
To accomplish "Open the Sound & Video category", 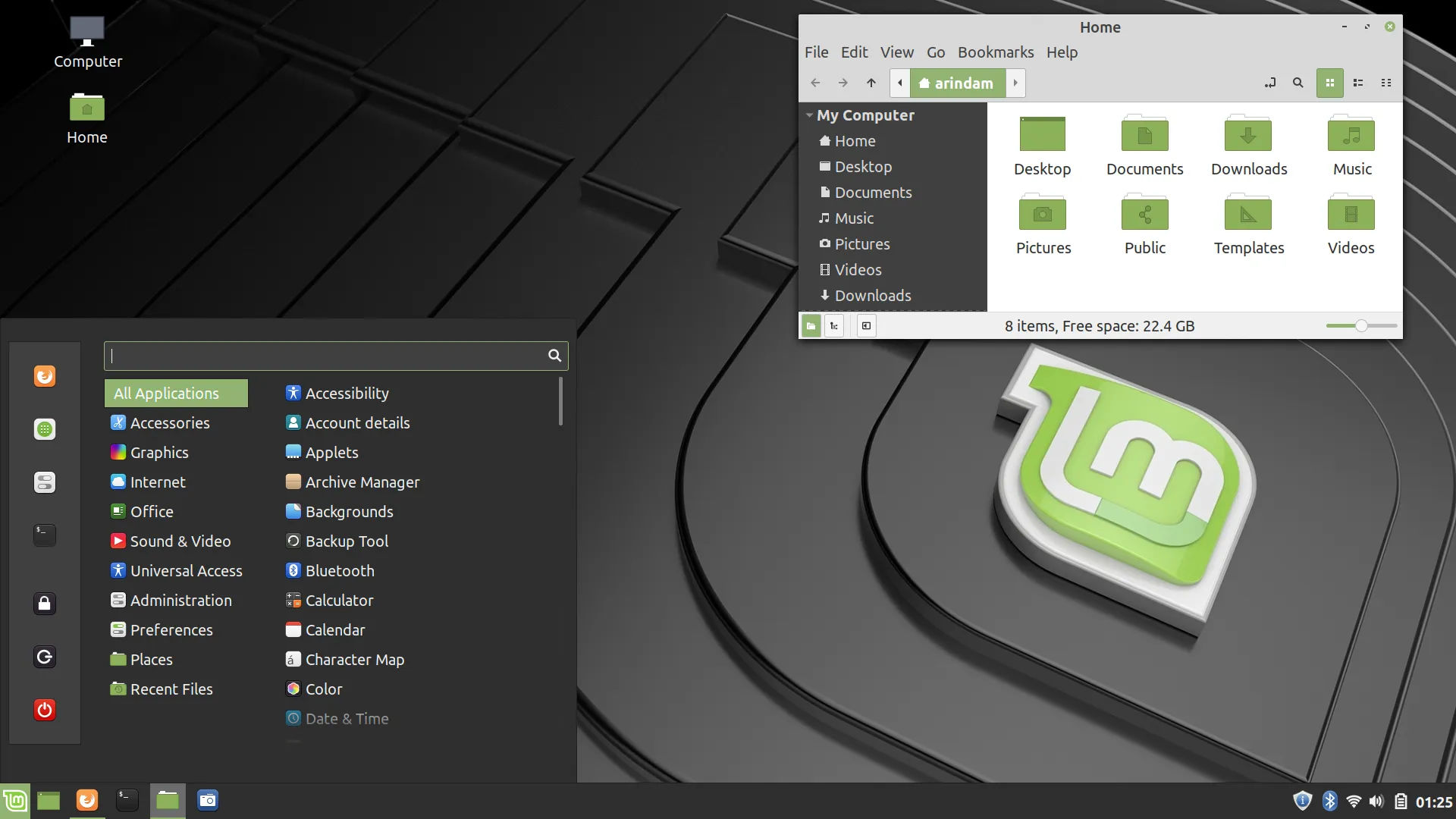I will click(180, 540).
